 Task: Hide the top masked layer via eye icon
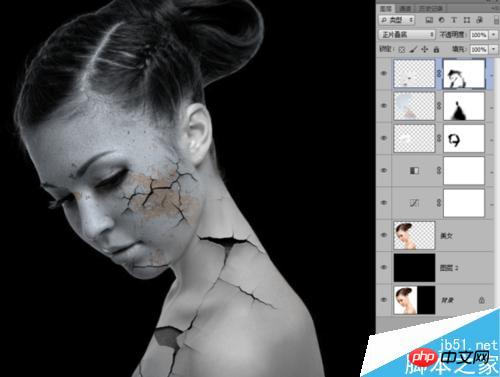pos(384,73)
